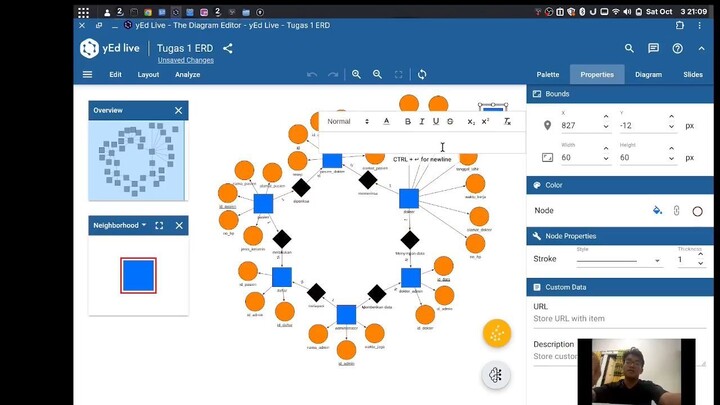Fit diagram content to screen
The height and width of the screenshot is (405, 720).
[399, 74]
